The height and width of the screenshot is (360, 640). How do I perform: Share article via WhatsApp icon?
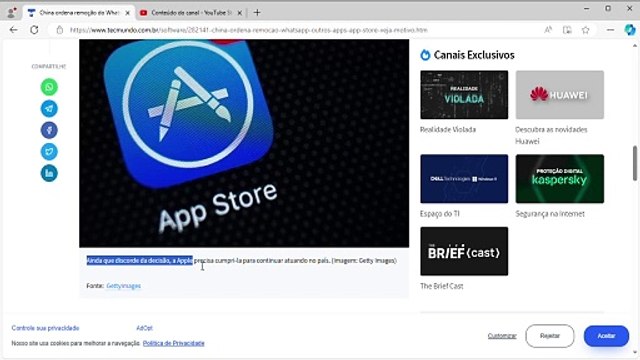pyautogui.click(x=49, y=87)
